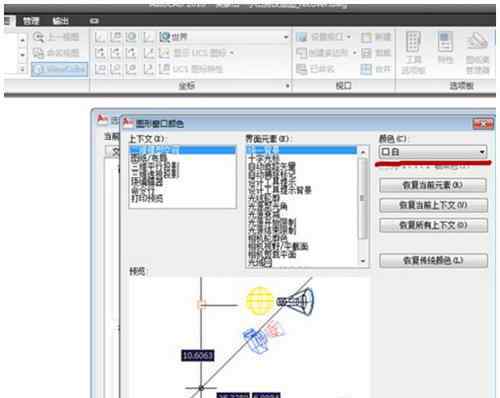The image size is (500, 398).
Task: Click the 上一视图 previous view icon
Action: pyautogui.click(x=39, y=37)
